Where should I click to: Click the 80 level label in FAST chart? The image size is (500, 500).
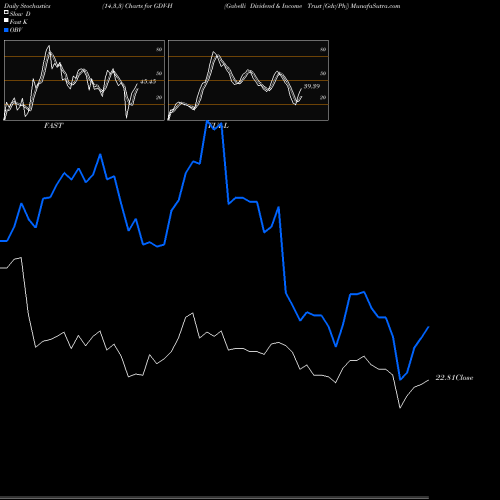tap(159, 49)
